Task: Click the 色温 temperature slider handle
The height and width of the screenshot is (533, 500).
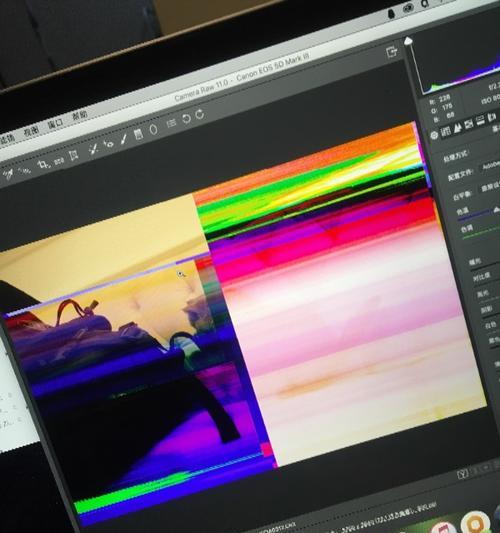Action: click(496, 210)
